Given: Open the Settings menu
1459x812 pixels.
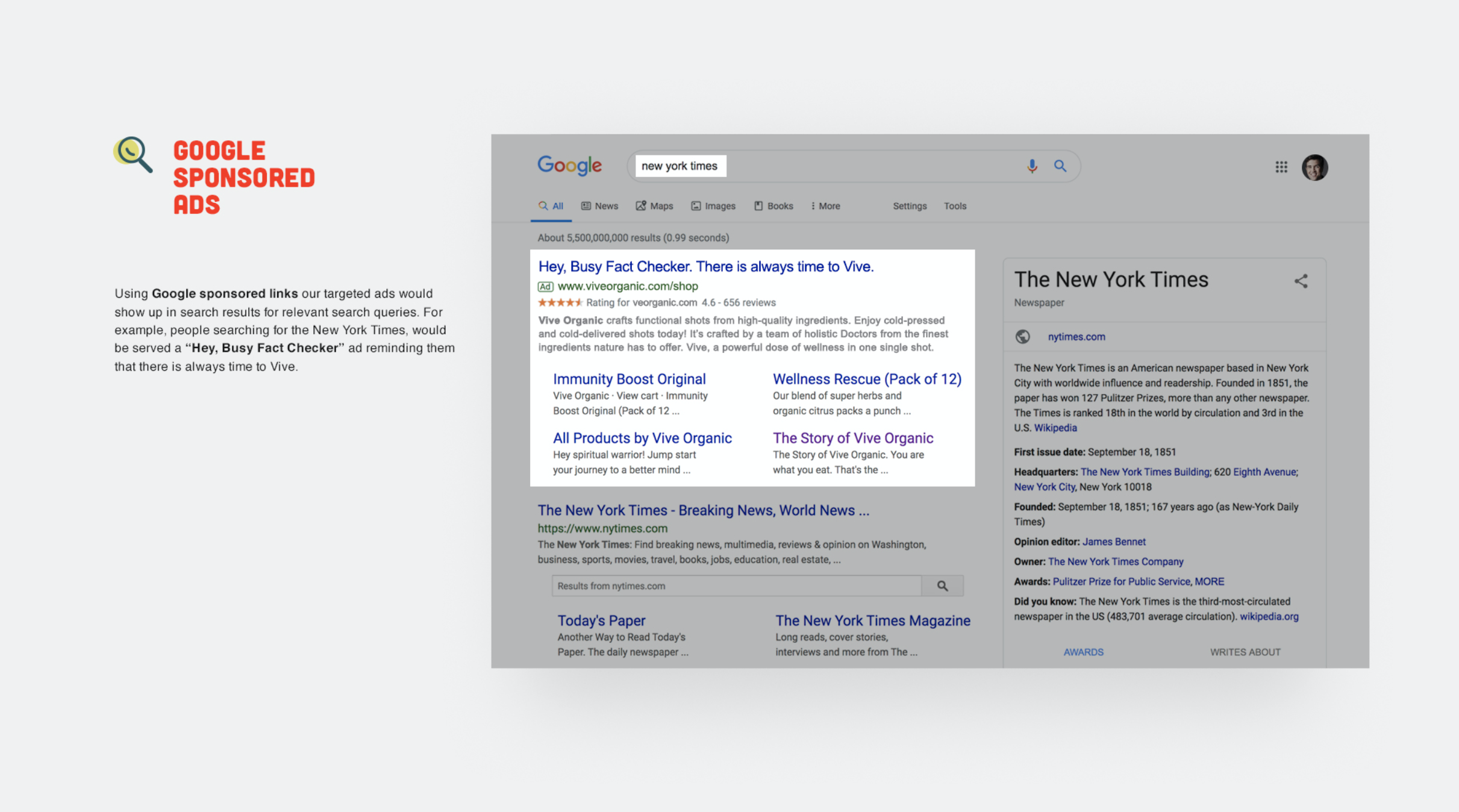Looking at the screenshot, I should coord(910,206).
